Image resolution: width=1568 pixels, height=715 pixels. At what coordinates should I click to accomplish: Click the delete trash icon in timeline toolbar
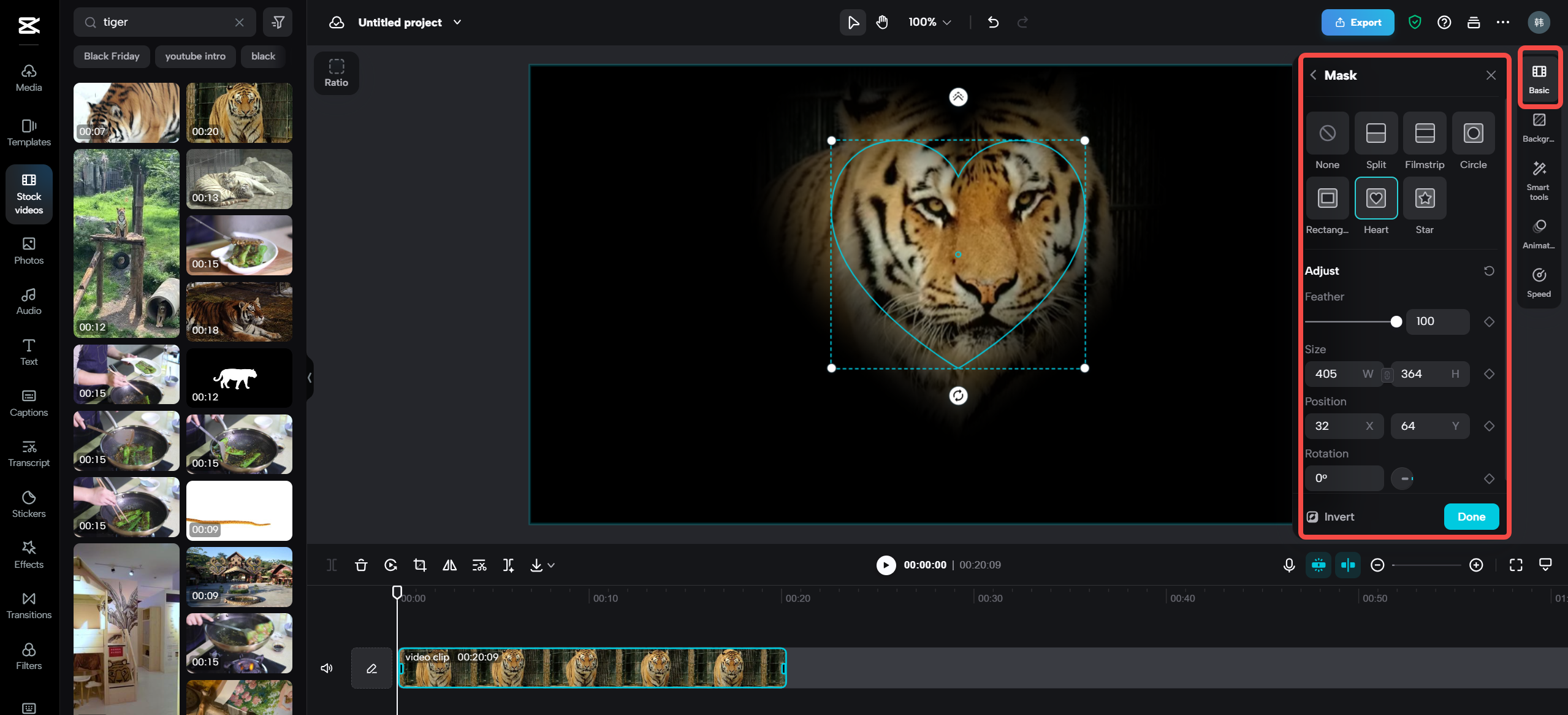pyautogui.click(x=361, y=565)
